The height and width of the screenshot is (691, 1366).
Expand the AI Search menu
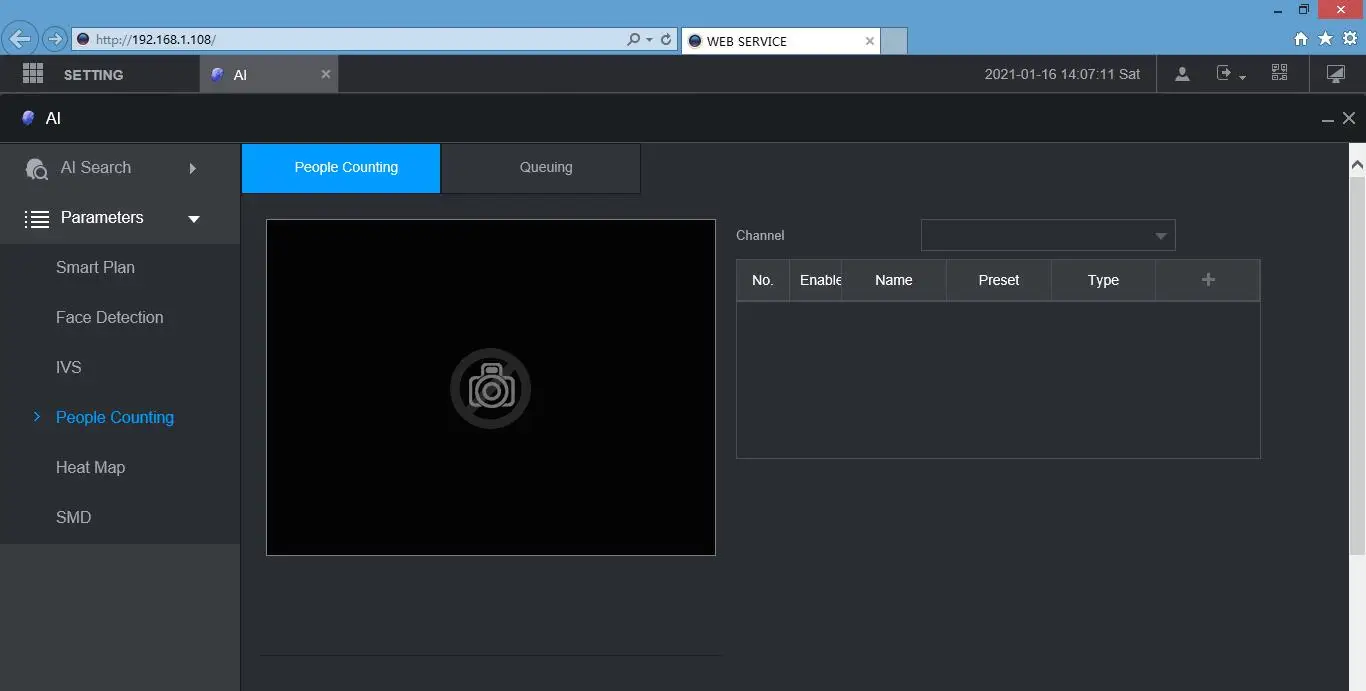(120, 168)
